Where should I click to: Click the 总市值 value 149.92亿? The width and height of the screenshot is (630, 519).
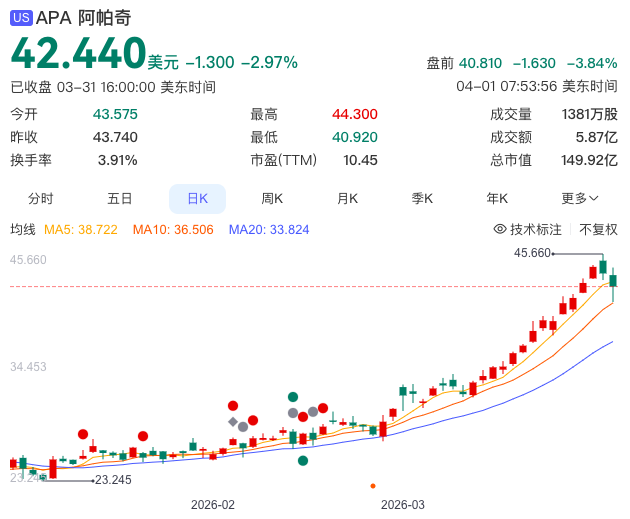coord(589,160)
